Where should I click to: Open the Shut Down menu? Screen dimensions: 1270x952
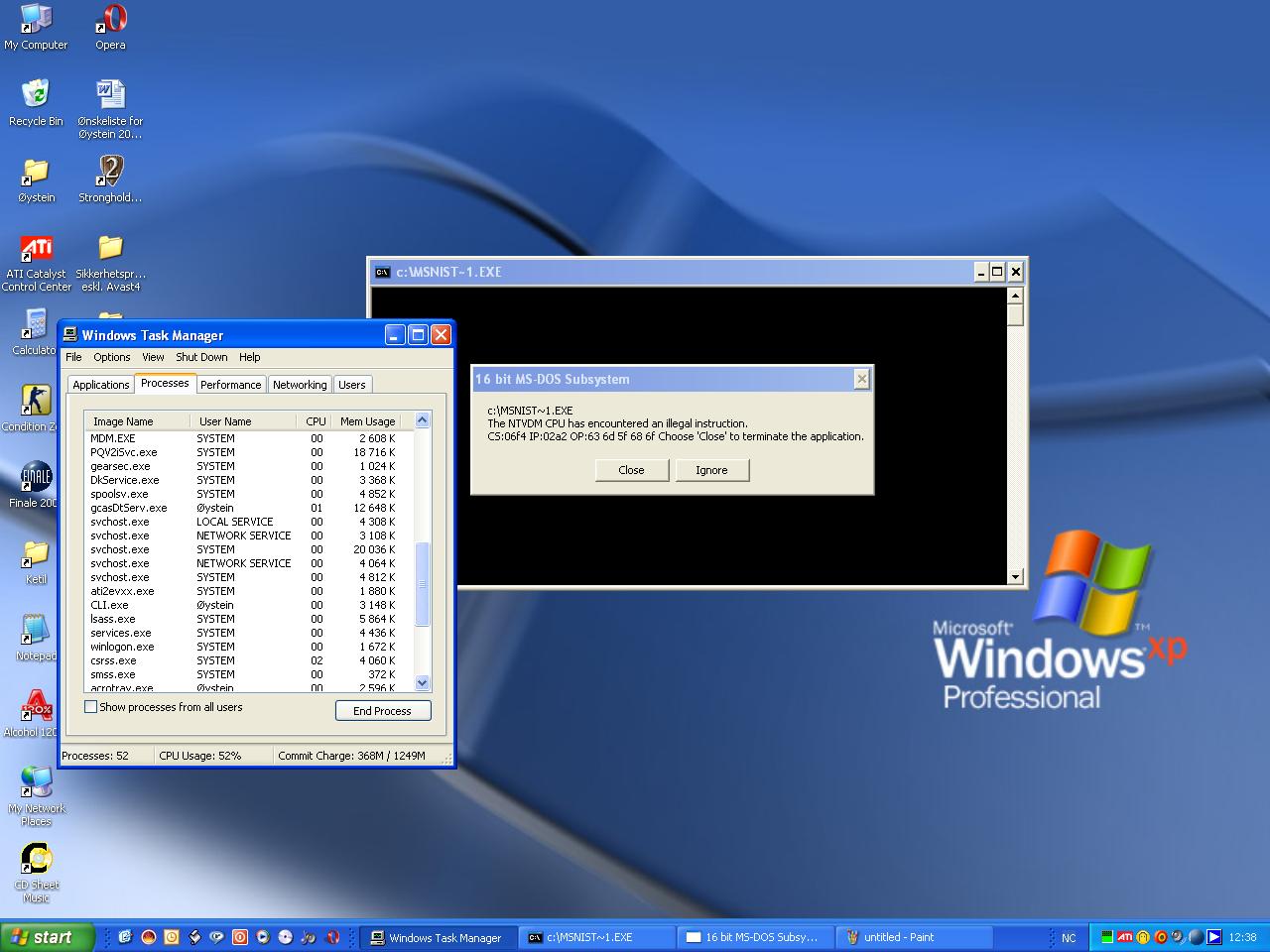click(x=201, y=357)
